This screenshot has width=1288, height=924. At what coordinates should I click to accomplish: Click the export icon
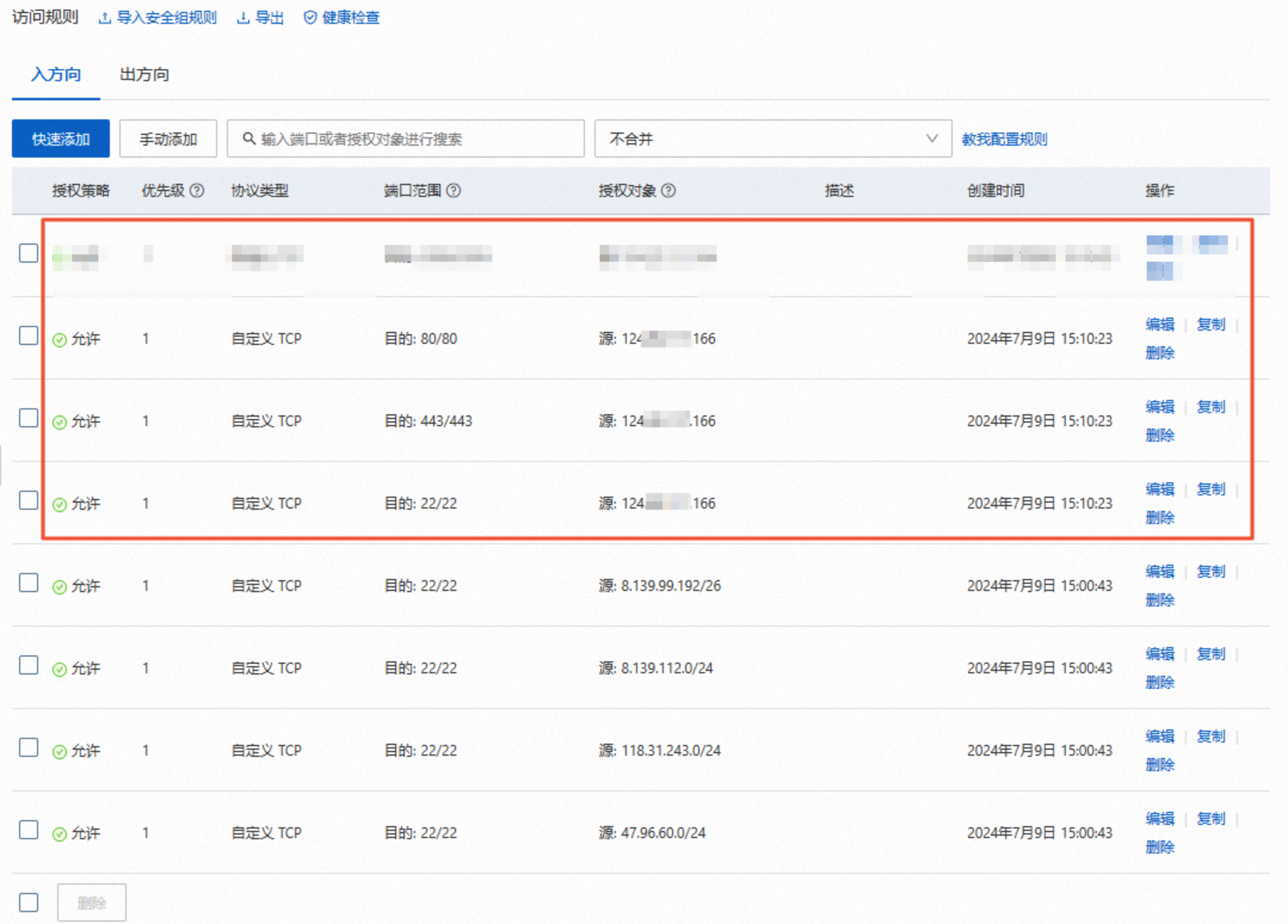(x=243, y=18)
